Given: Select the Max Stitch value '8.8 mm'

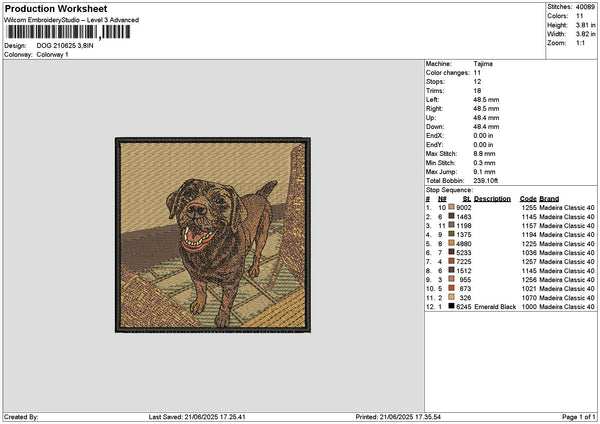Looking at the screenshot, I should pyautogui.click(x=484, y=154).
